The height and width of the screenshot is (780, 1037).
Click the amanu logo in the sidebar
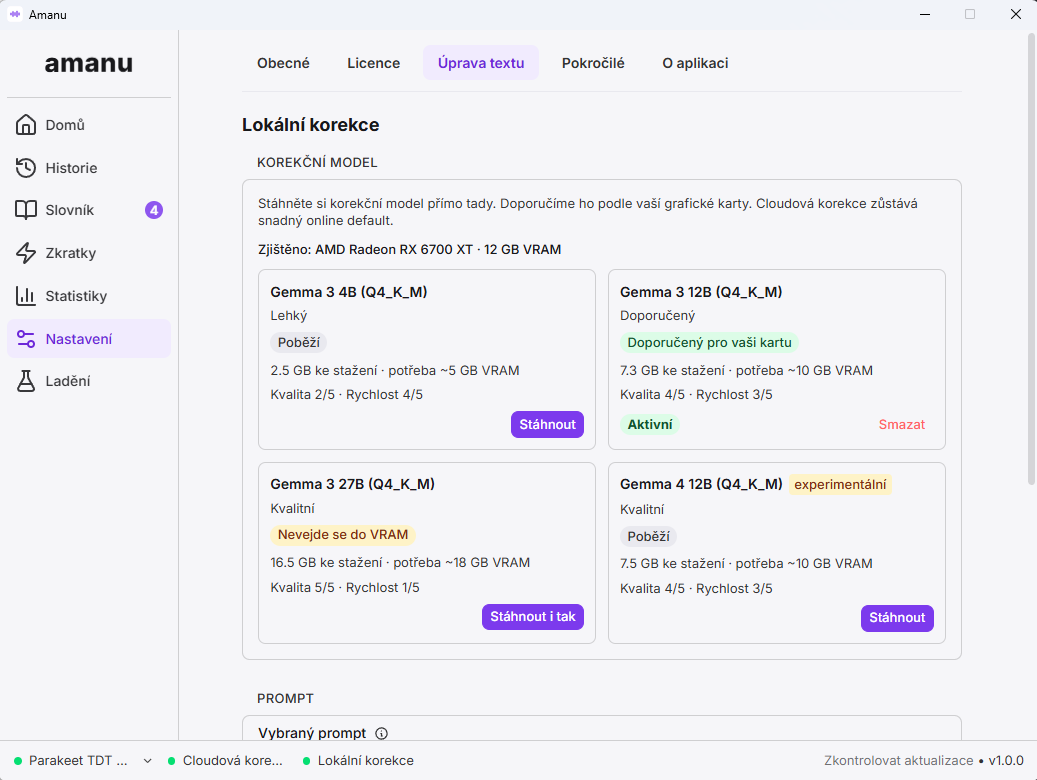(x=89, y=64)
